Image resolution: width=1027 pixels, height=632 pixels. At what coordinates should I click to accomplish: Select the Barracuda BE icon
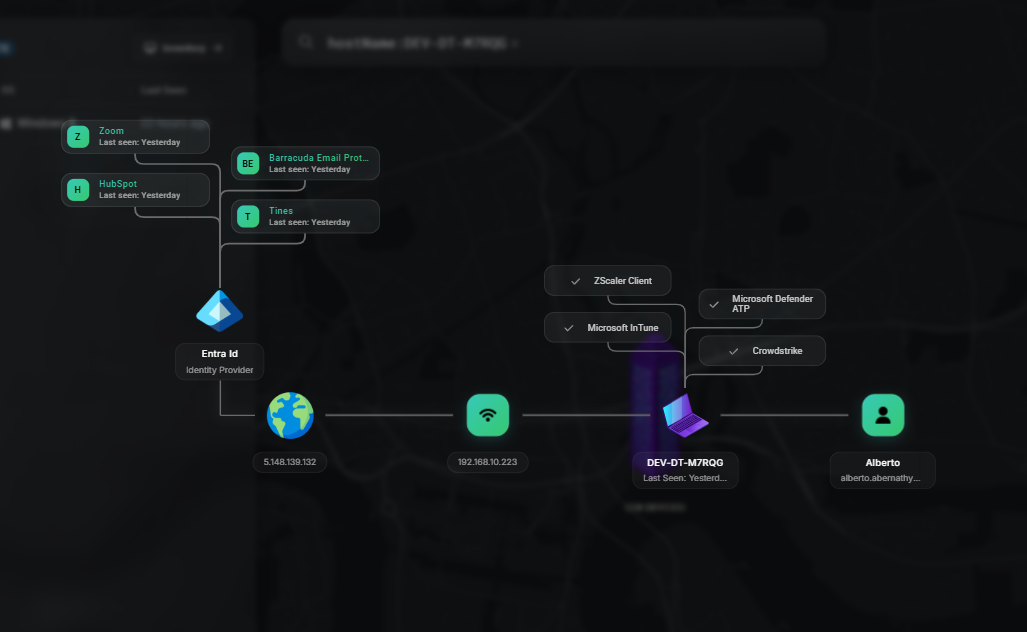click(248, 164)
